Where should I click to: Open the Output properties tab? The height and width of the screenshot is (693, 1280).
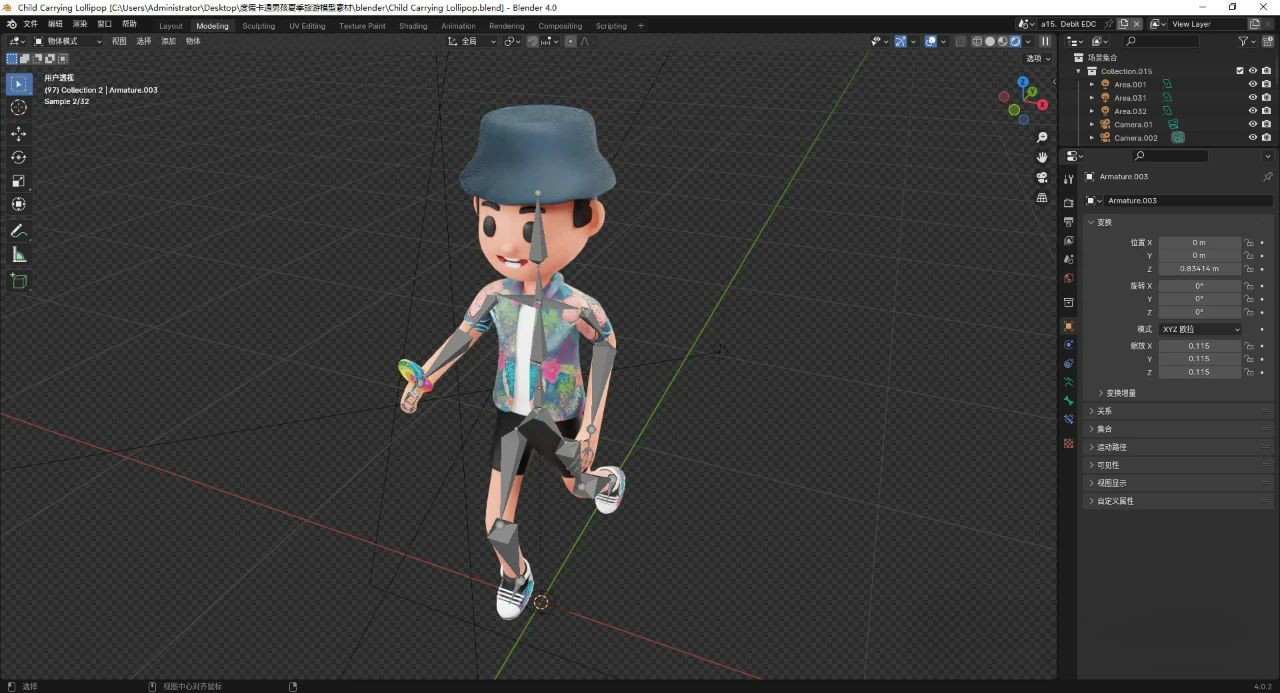pyautogui.click(x=1068, y=222)
